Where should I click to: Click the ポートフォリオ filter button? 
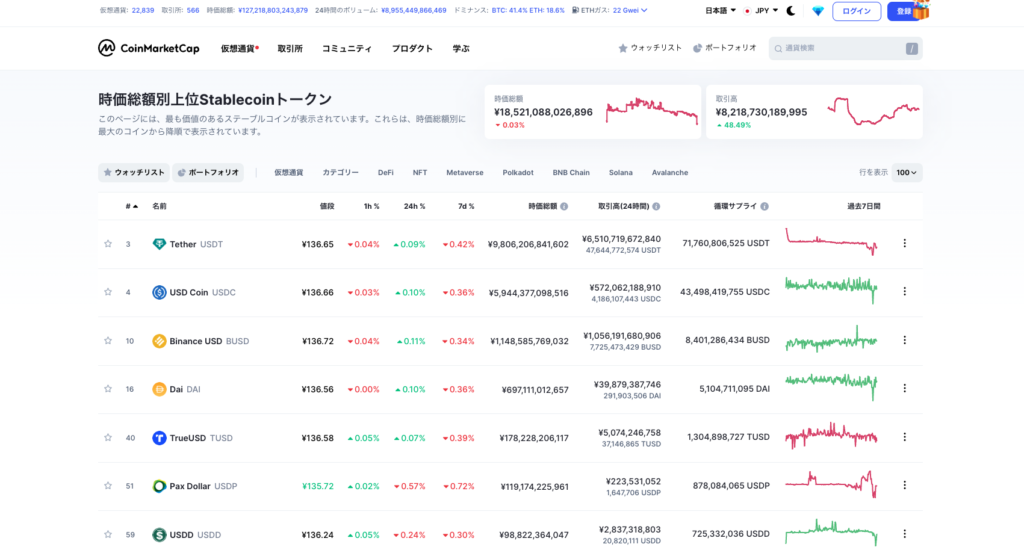tap(208, 172)
